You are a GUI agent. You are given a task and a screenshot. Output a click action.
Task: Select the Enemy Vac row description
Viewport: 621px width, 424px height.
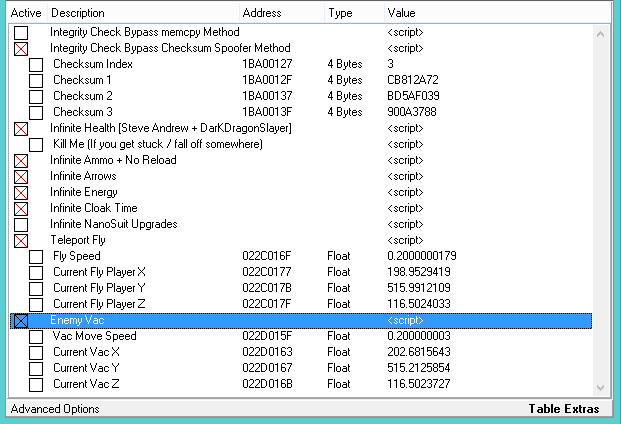(77, 320)
